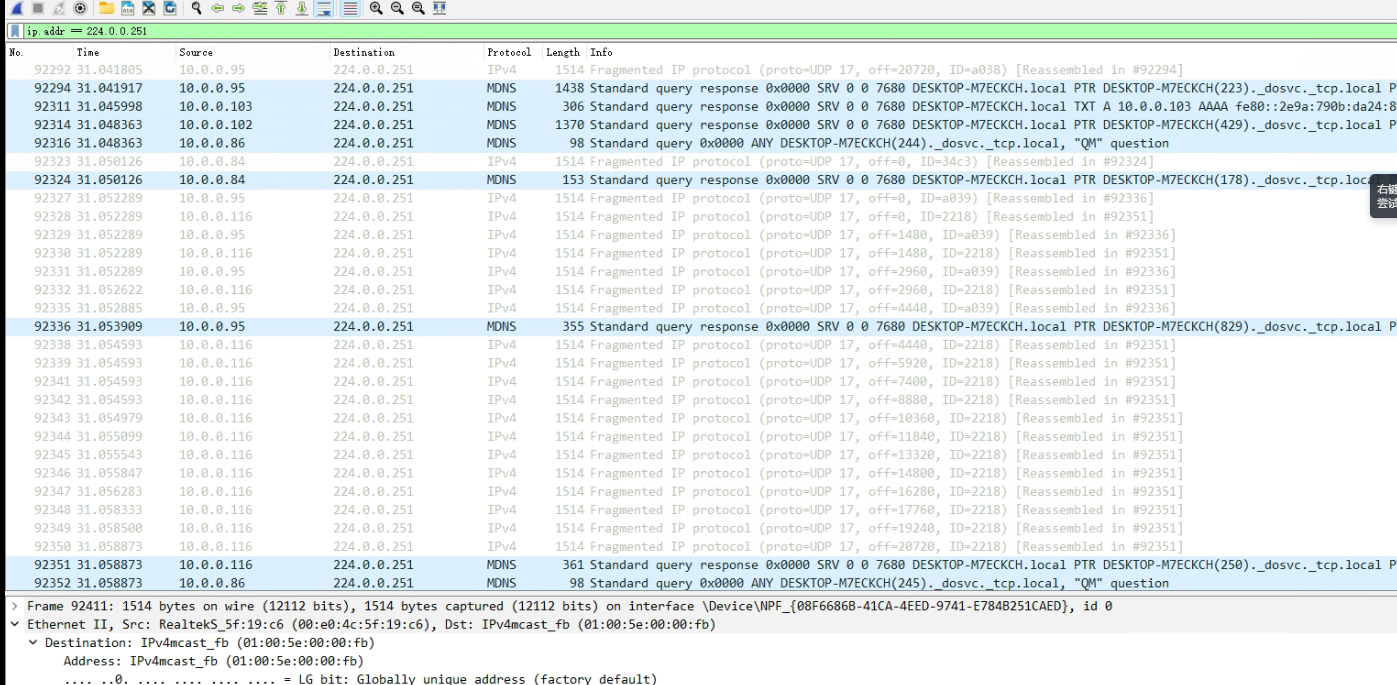Select packet 92338 row
Image resolution: width=1397 pixels, height=685 pixels.
tap(700, 345)
